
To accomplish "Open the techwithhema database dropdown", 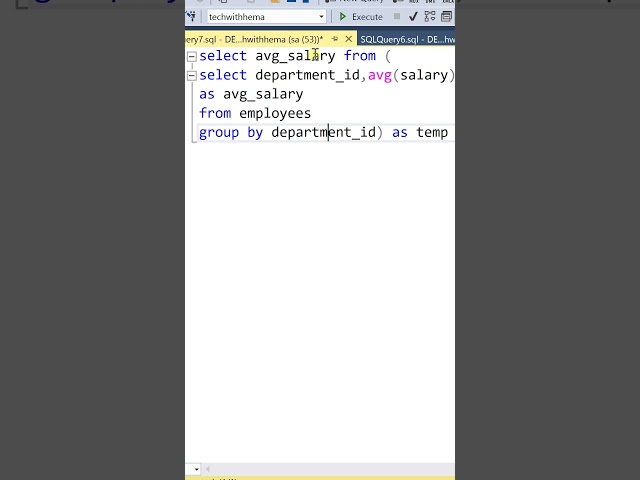I will tap(321, 17).
